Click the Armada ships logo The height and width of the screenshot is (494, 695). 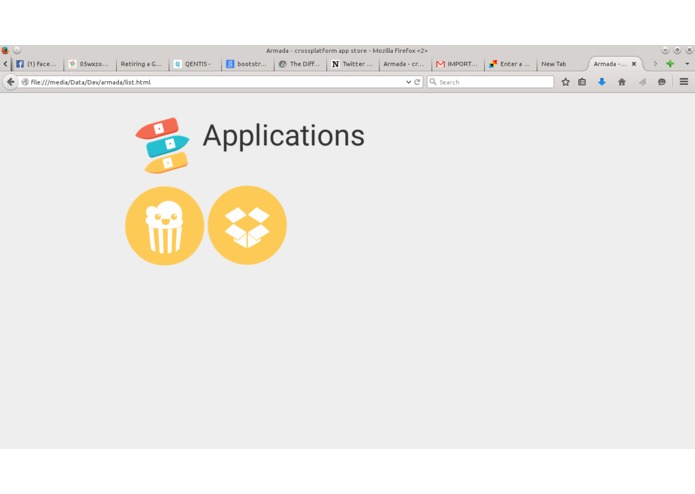point(162,145)
